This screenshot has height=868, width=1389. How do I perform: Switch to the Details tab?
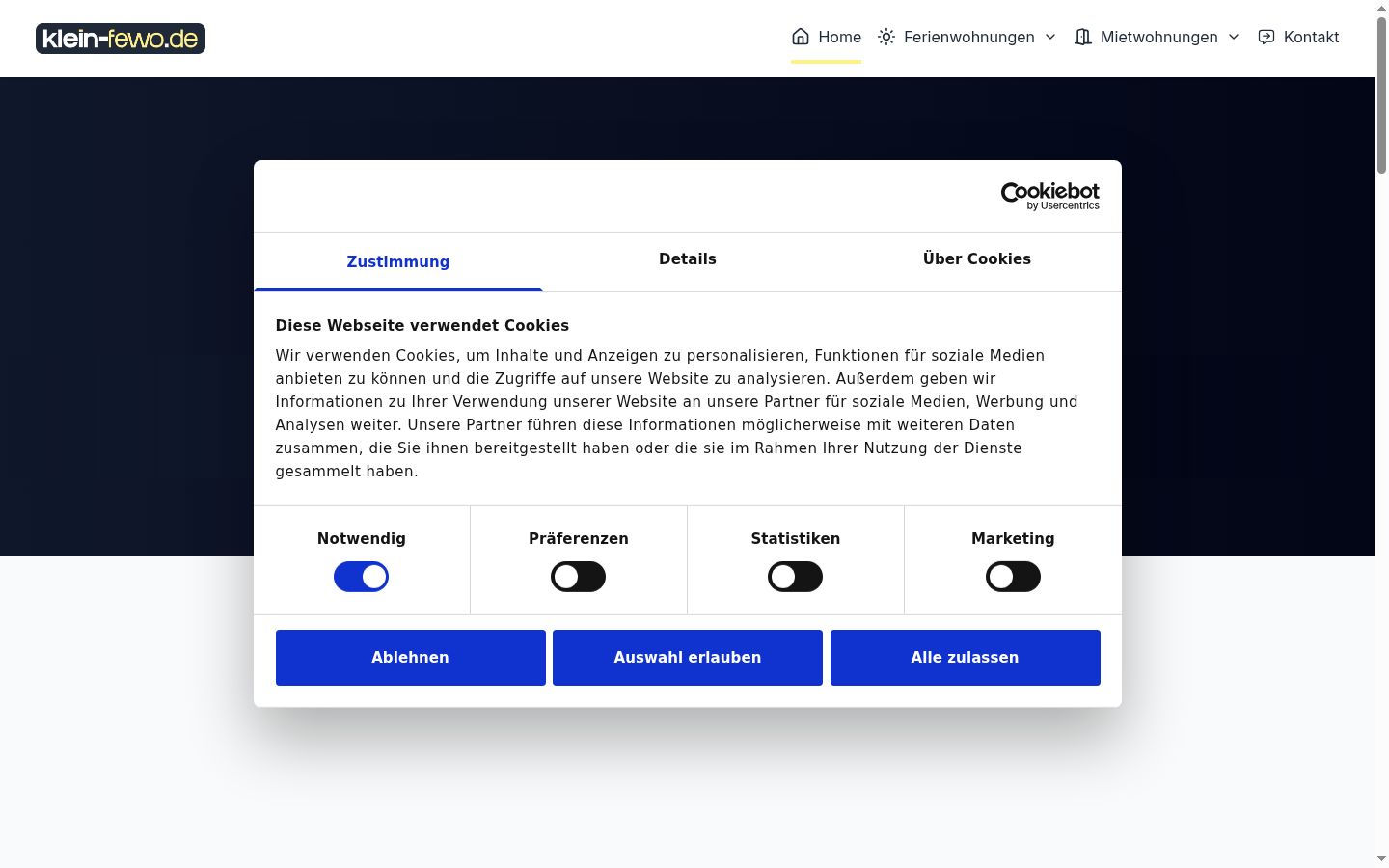pos(688,260)
